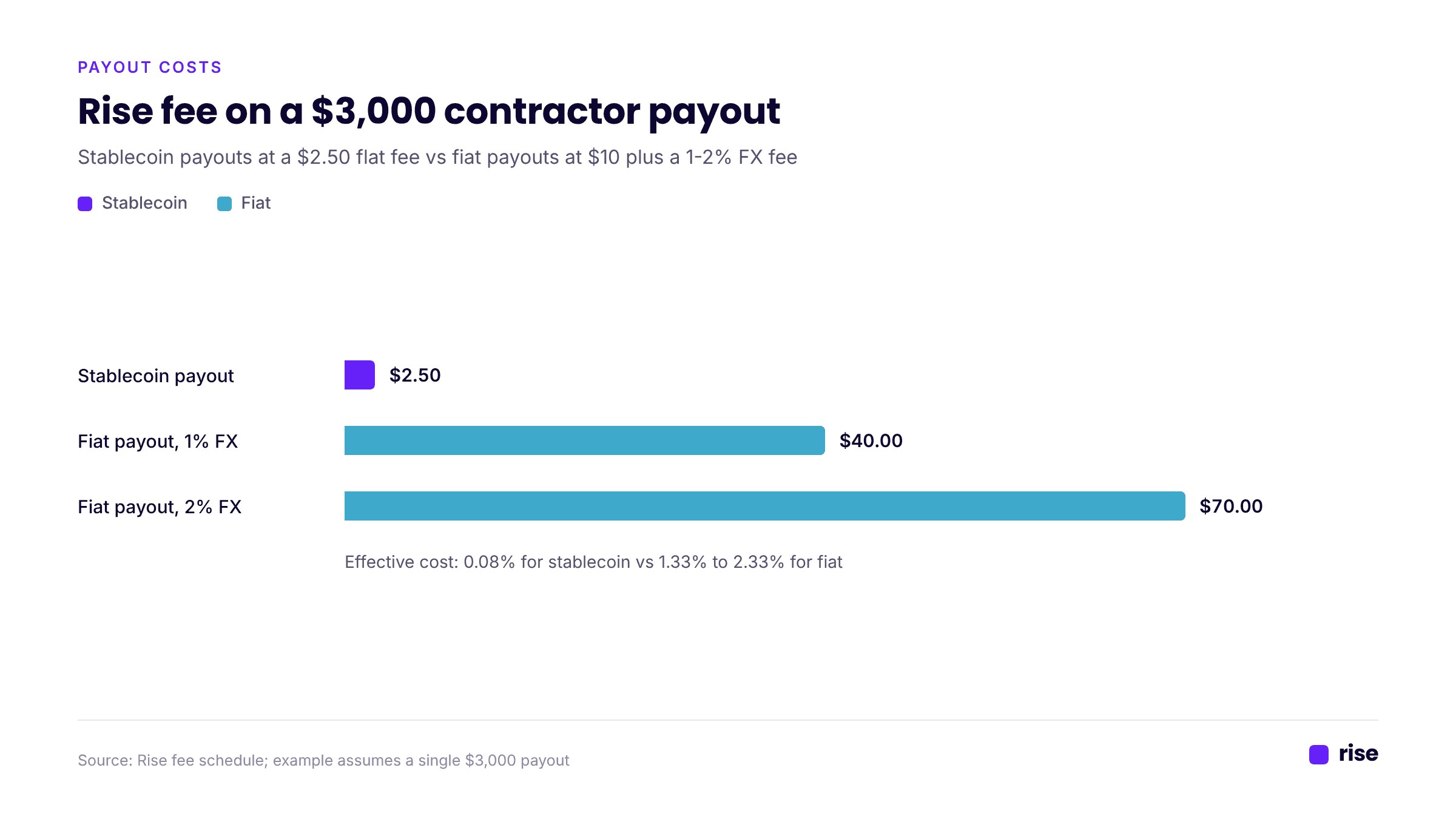The image size is (1456, 819).
Task: Select the Fiat payout 1% FX bar
Action: pyautogui.click(x=585, y=440)
